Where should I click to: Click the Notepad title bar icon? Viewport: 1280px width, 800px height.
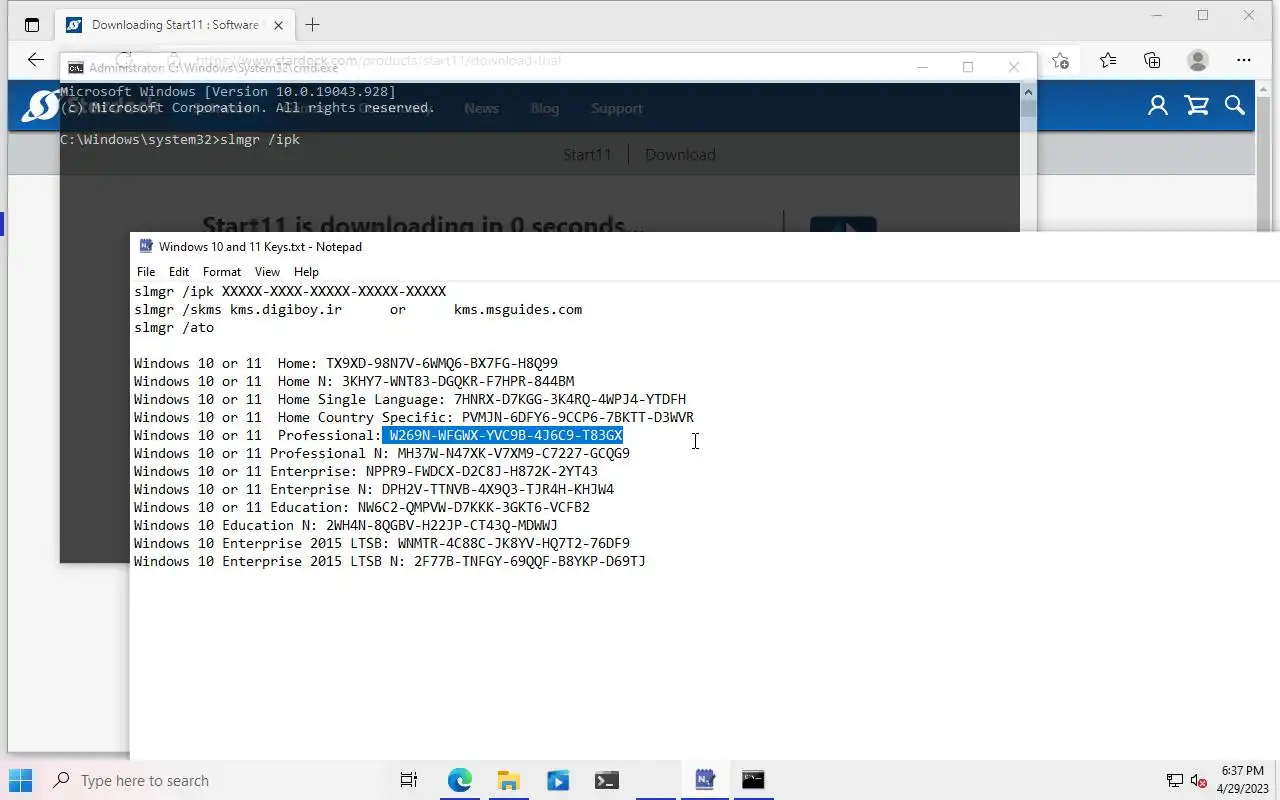click(146, 246)
